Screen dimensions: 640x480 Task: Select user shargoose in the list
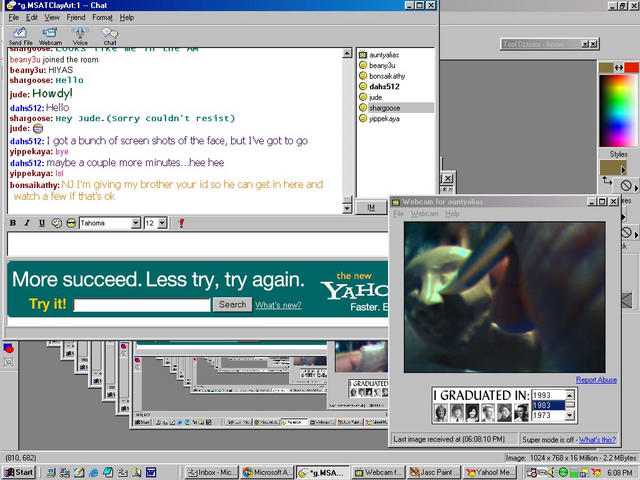[396, 108]
